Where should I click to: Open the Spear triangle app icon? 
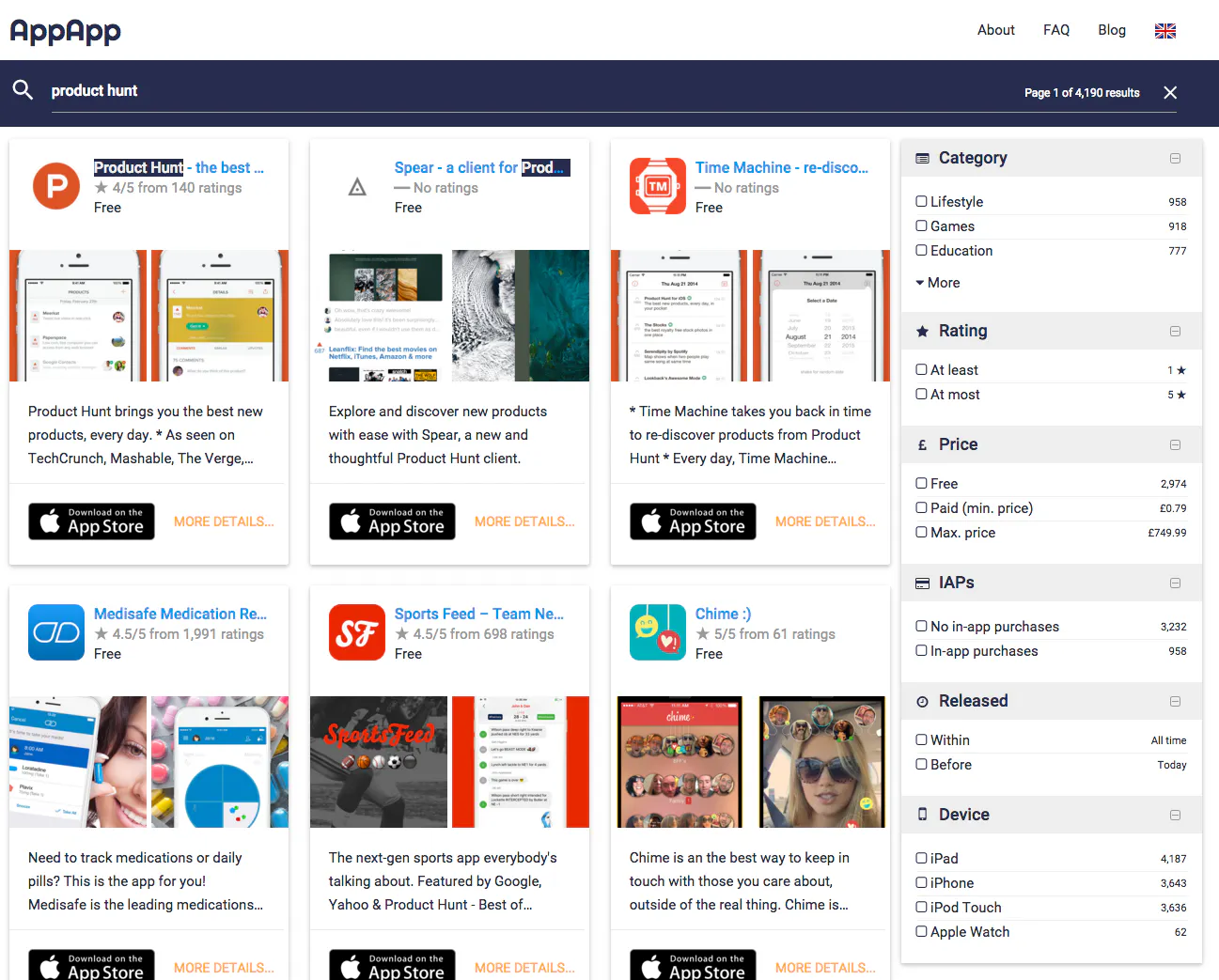[x=357, y=187]
